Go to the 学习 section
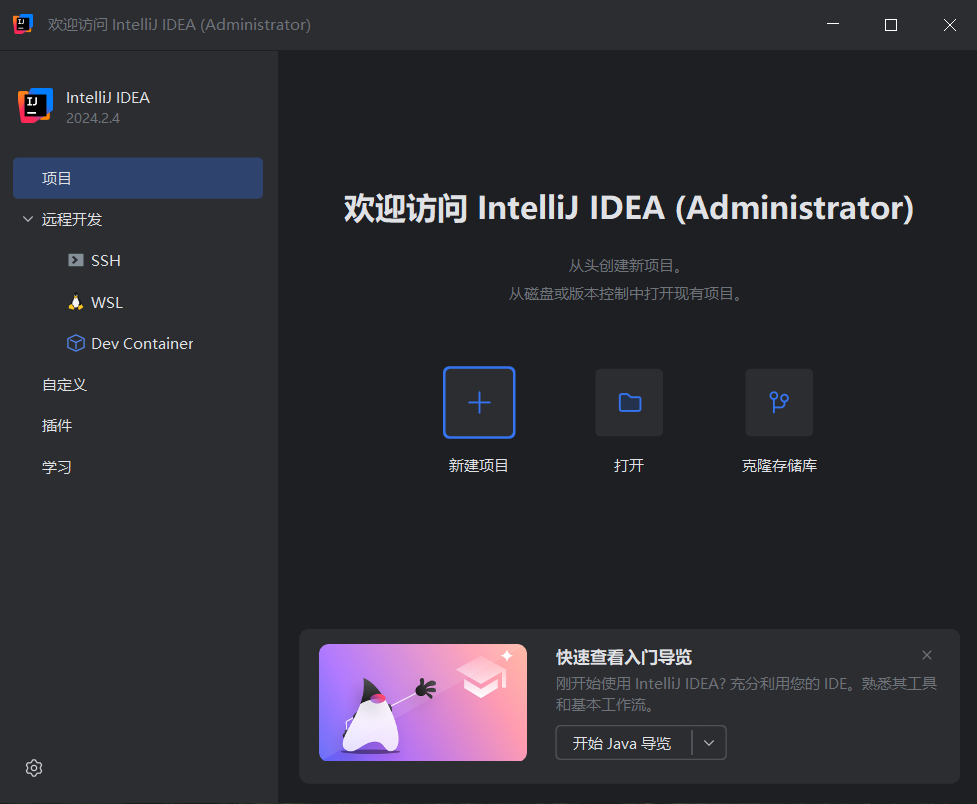 (x=57, y=467)
